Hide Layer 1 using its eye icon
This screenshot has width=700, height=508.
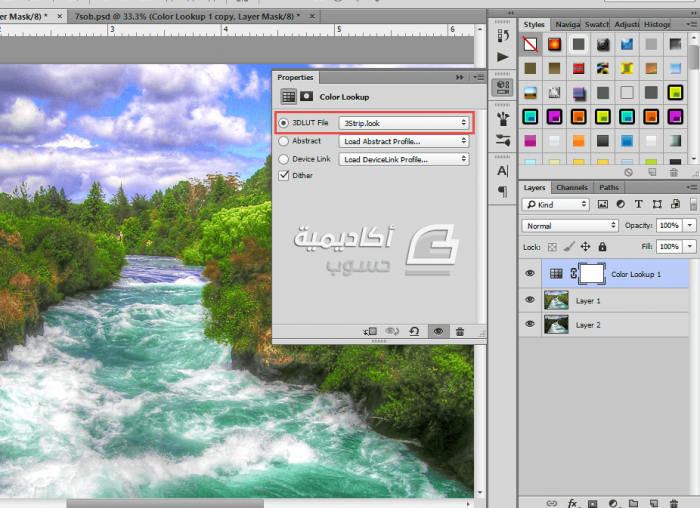tap(530, 300)
